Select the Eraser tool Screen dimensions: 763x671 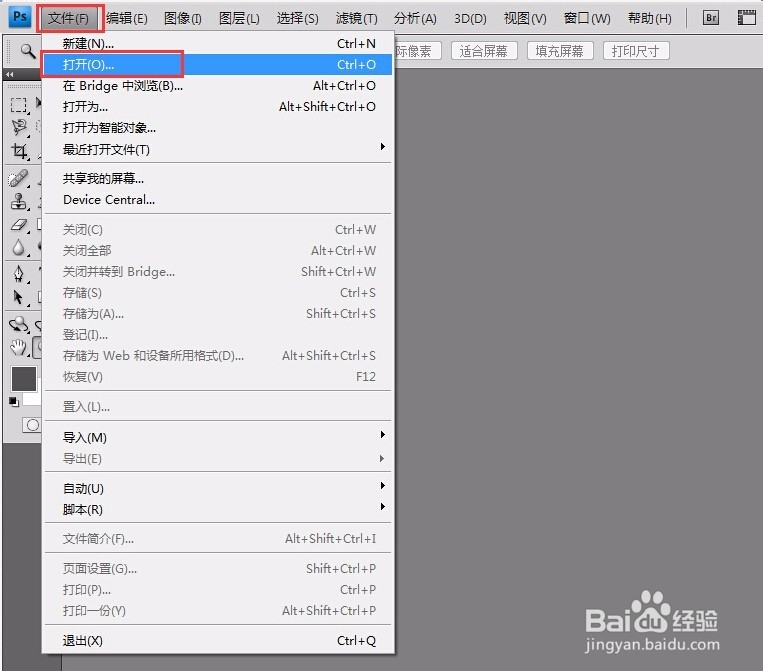coord(19,225)
